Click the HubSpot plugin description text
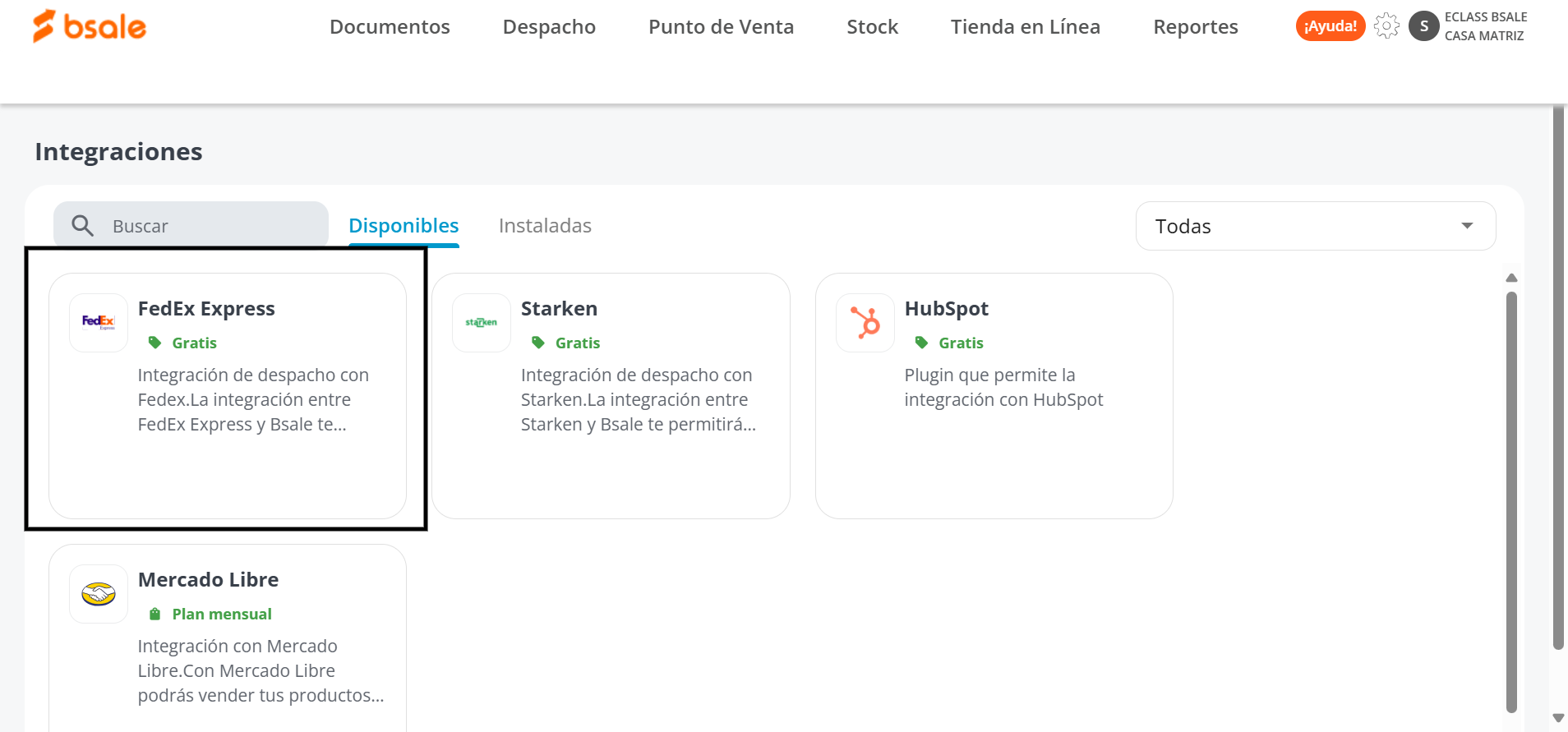1568x732 pixels. pyautogui.click(x=1003, y=387)
